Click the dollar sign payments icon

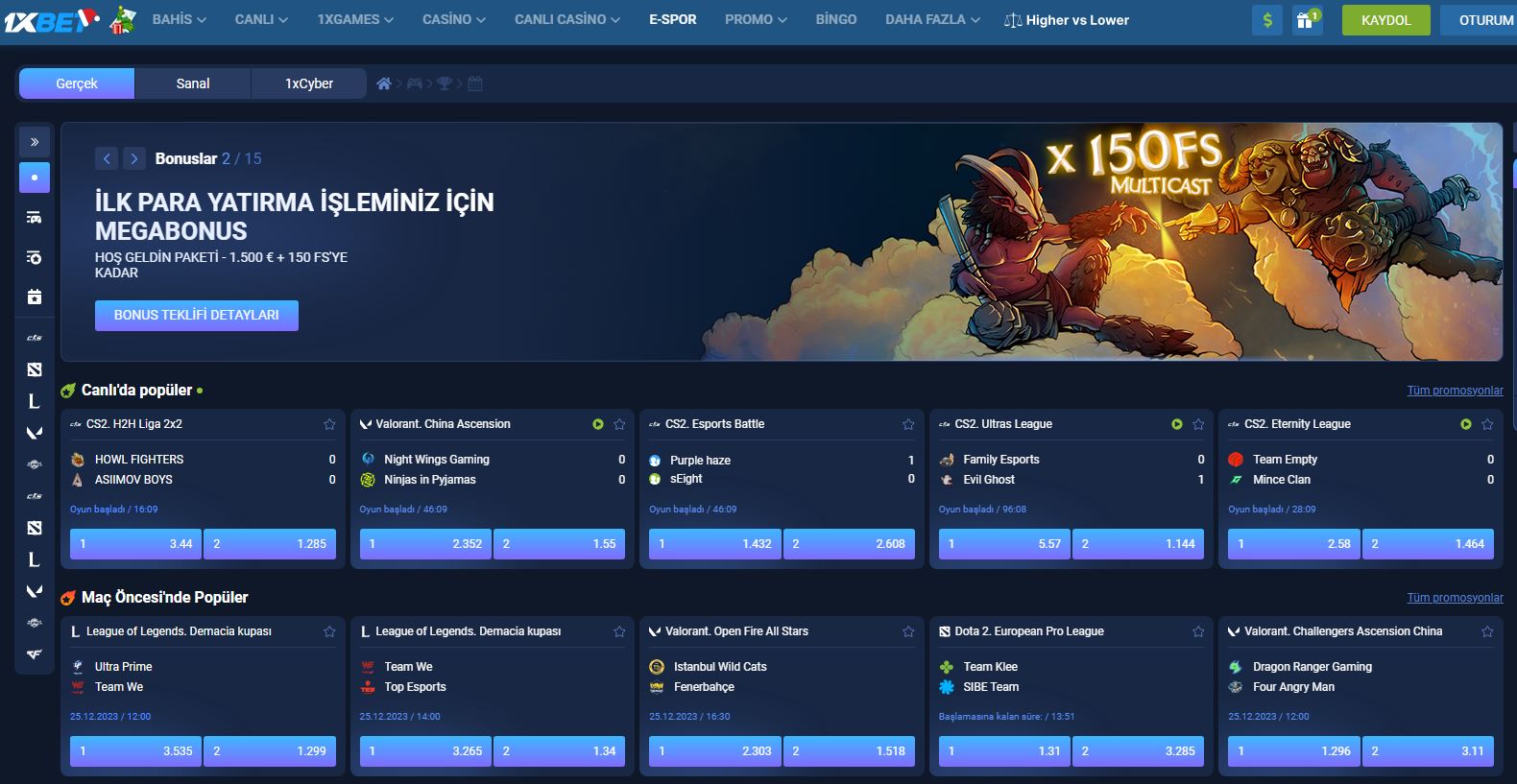pos(1267,20)
